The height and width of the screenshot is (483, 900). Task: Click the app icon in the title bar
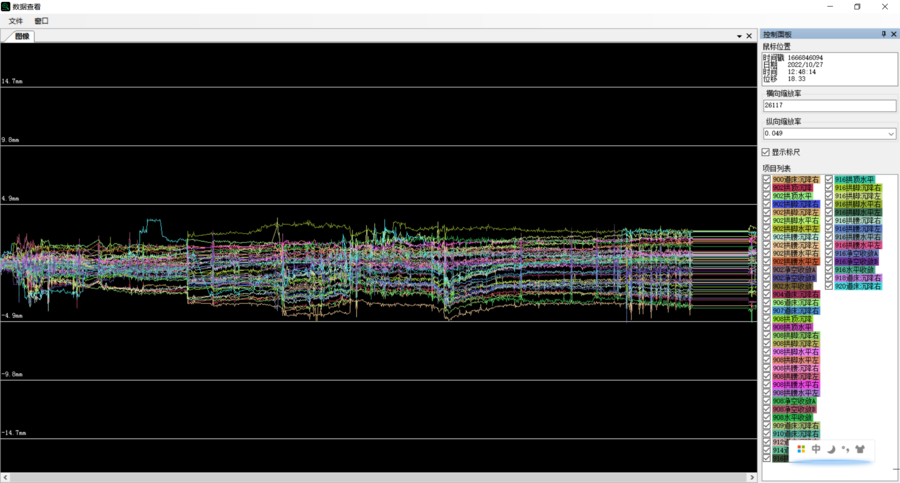coord(6,6)
